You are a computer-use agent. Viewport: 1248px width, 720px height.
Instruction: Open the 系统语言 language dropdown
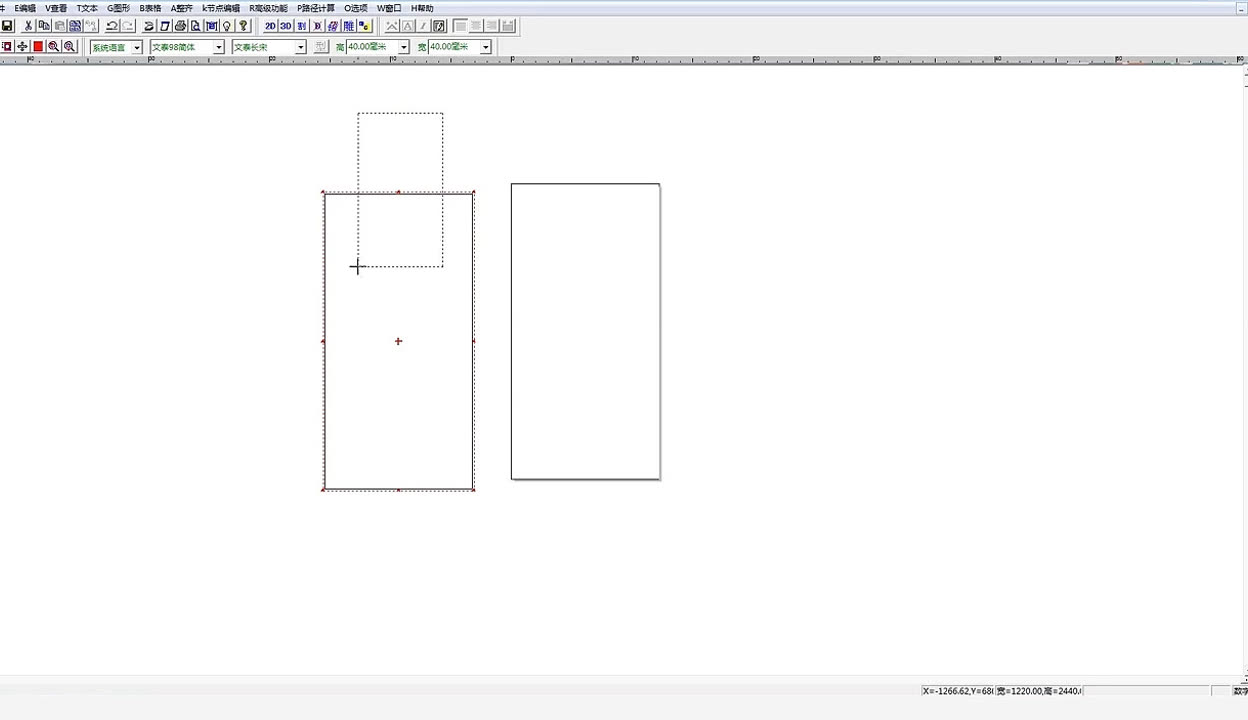tap(137, 47)
